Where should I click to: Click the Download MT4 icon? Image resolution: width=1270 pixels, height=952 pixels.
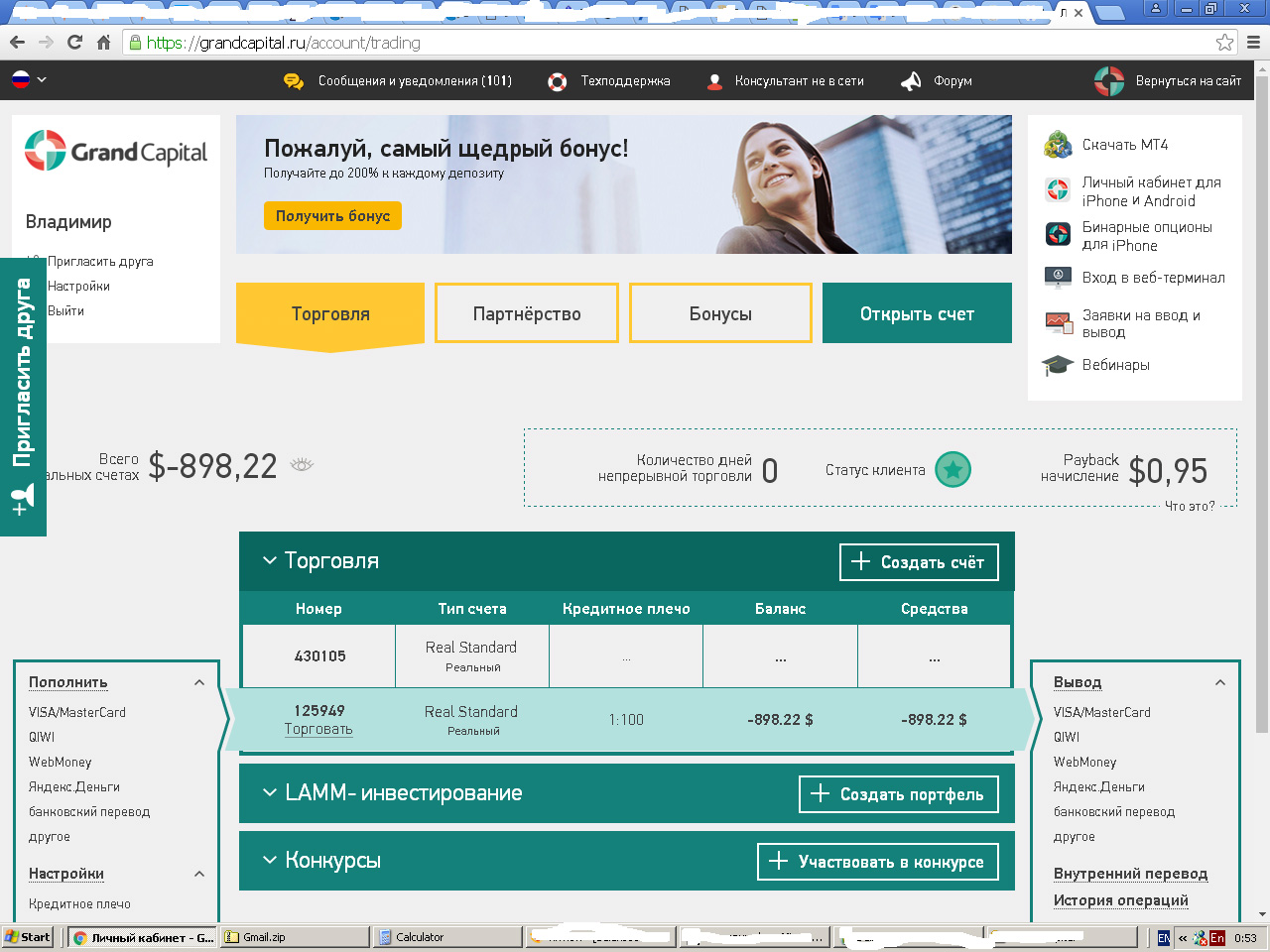point(1058,145)
